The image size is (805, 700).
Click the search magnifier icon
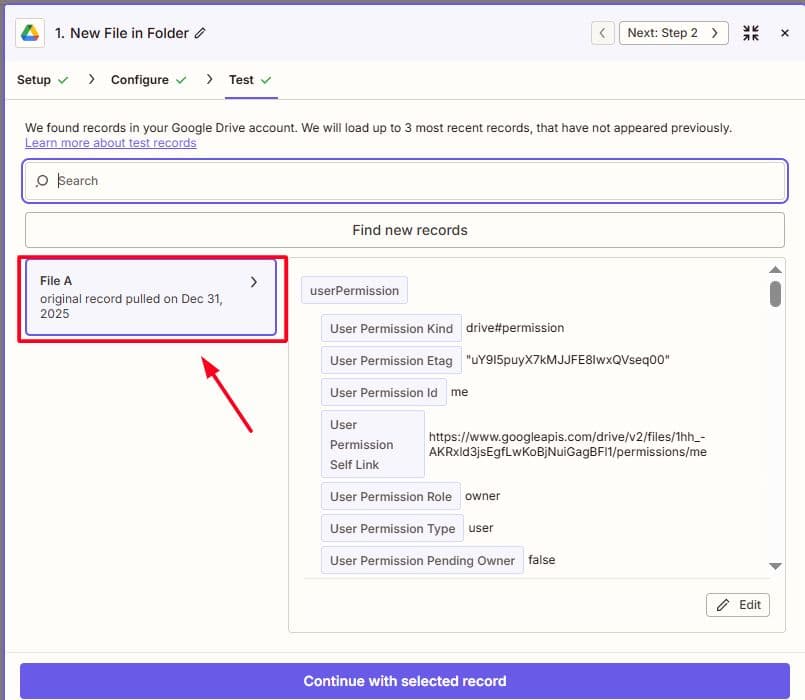coord(42,181)
